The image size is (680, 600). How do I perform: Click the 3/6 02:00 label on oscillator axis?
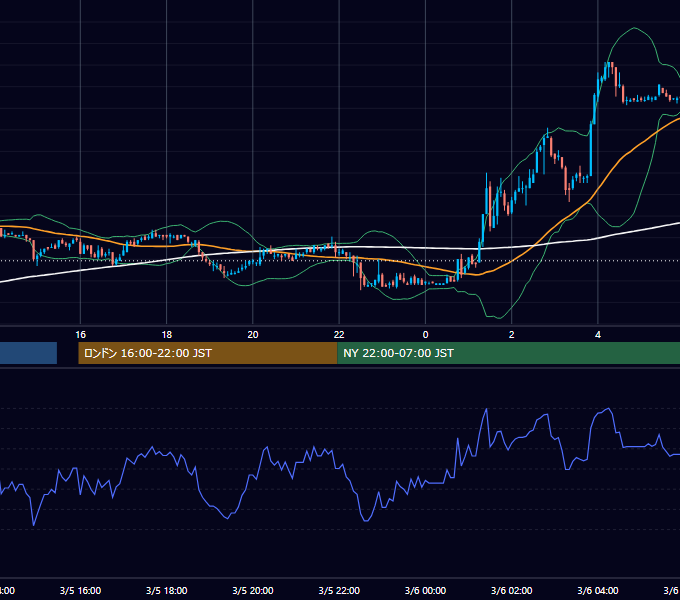pos(512,590)
